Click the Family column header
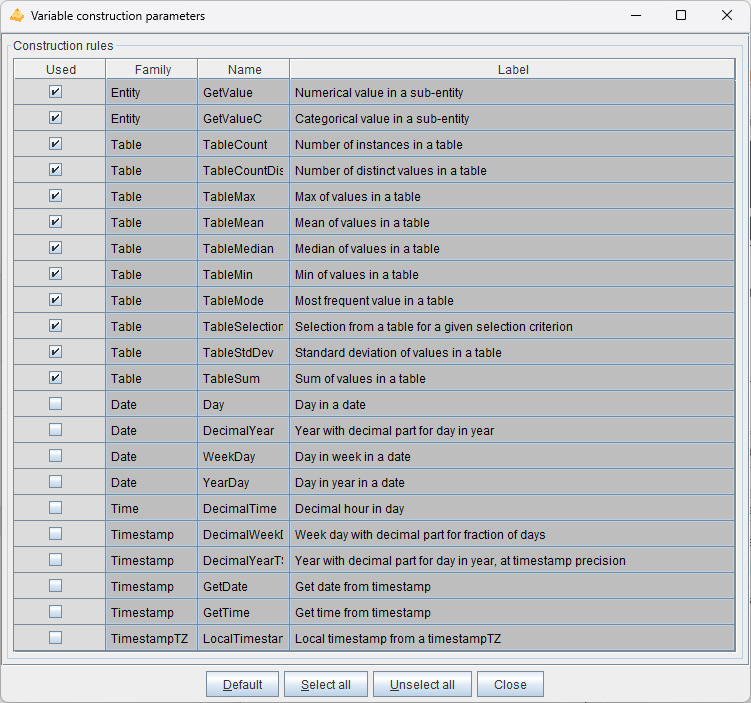The width and height of the screenshot is (751, 703). [x=152, y=69]
